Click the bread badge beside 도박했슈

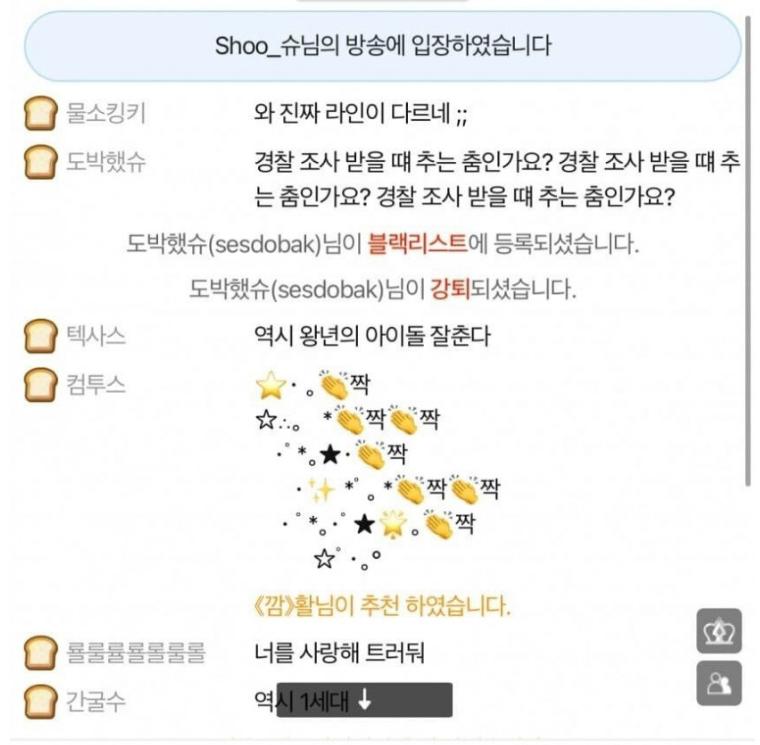[x=40, y=161]
